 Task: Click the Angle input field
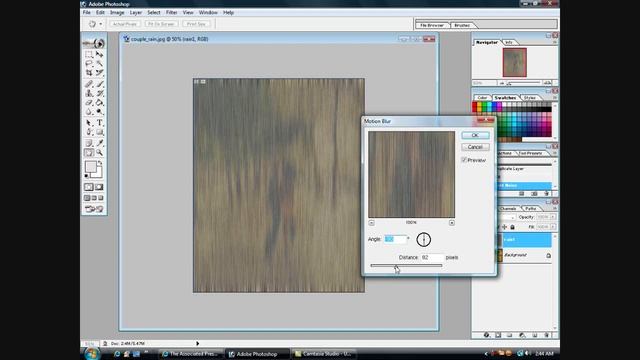tap(395, 239)
